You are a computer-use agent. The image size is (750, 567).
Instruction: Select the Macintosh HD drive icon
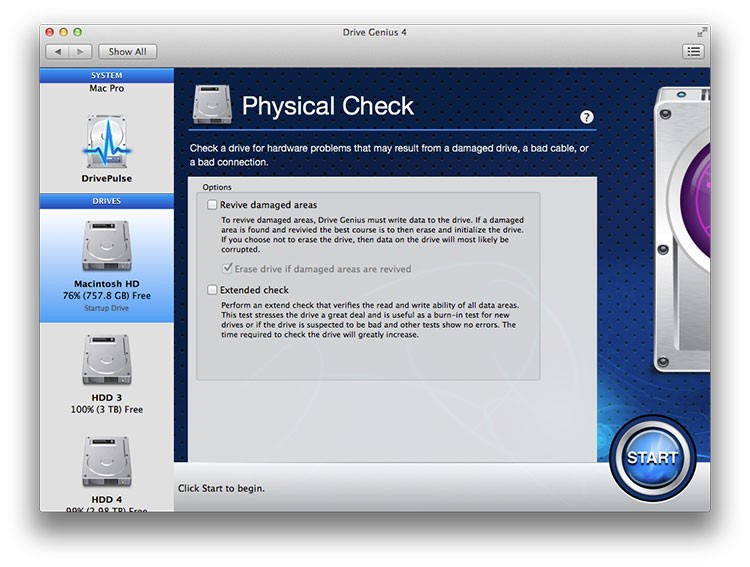[x=107, y=246]
